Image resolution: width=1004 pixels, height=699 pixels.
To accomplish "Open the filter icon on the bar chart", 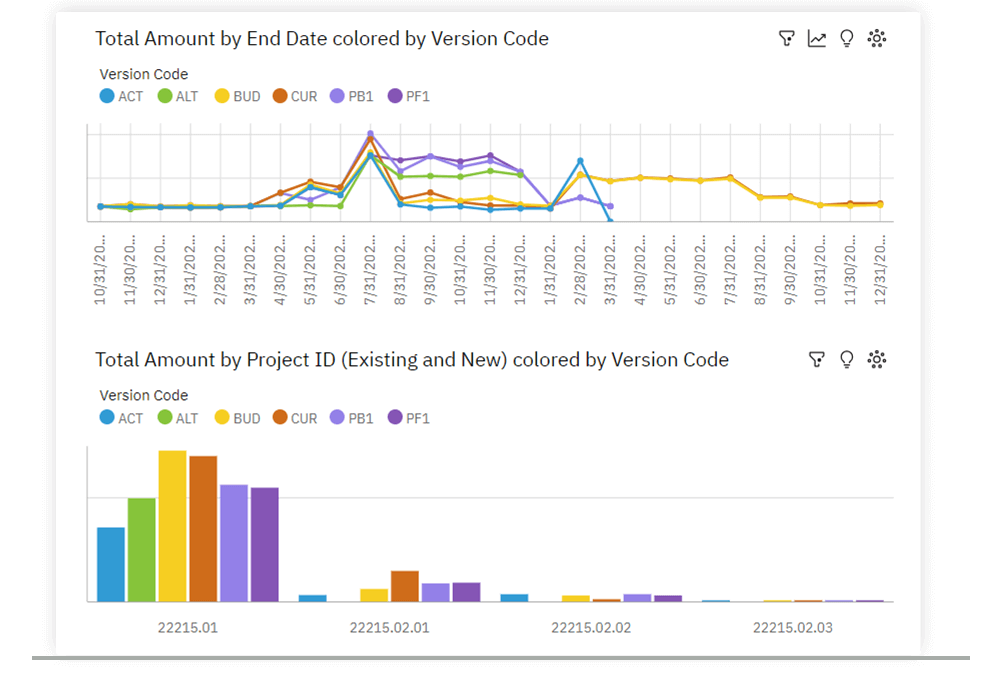I will [x=817, y=360].
